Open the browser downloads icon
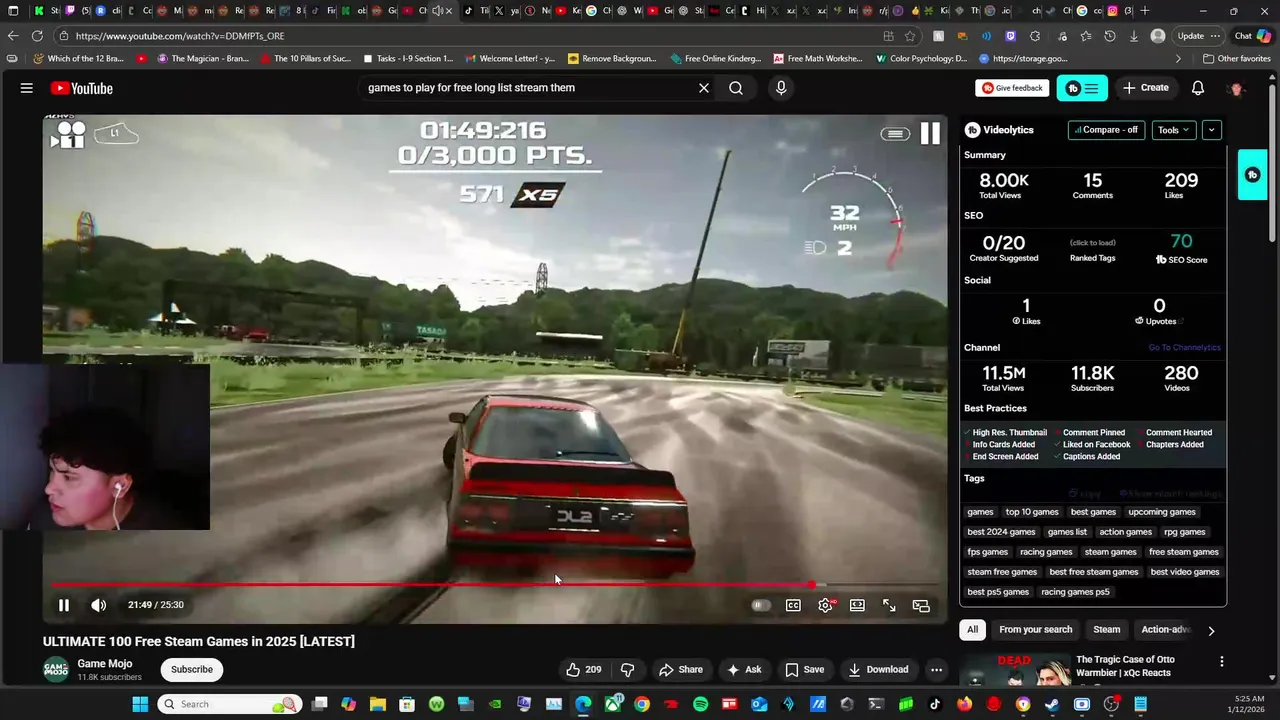 tap(1133, 36)
